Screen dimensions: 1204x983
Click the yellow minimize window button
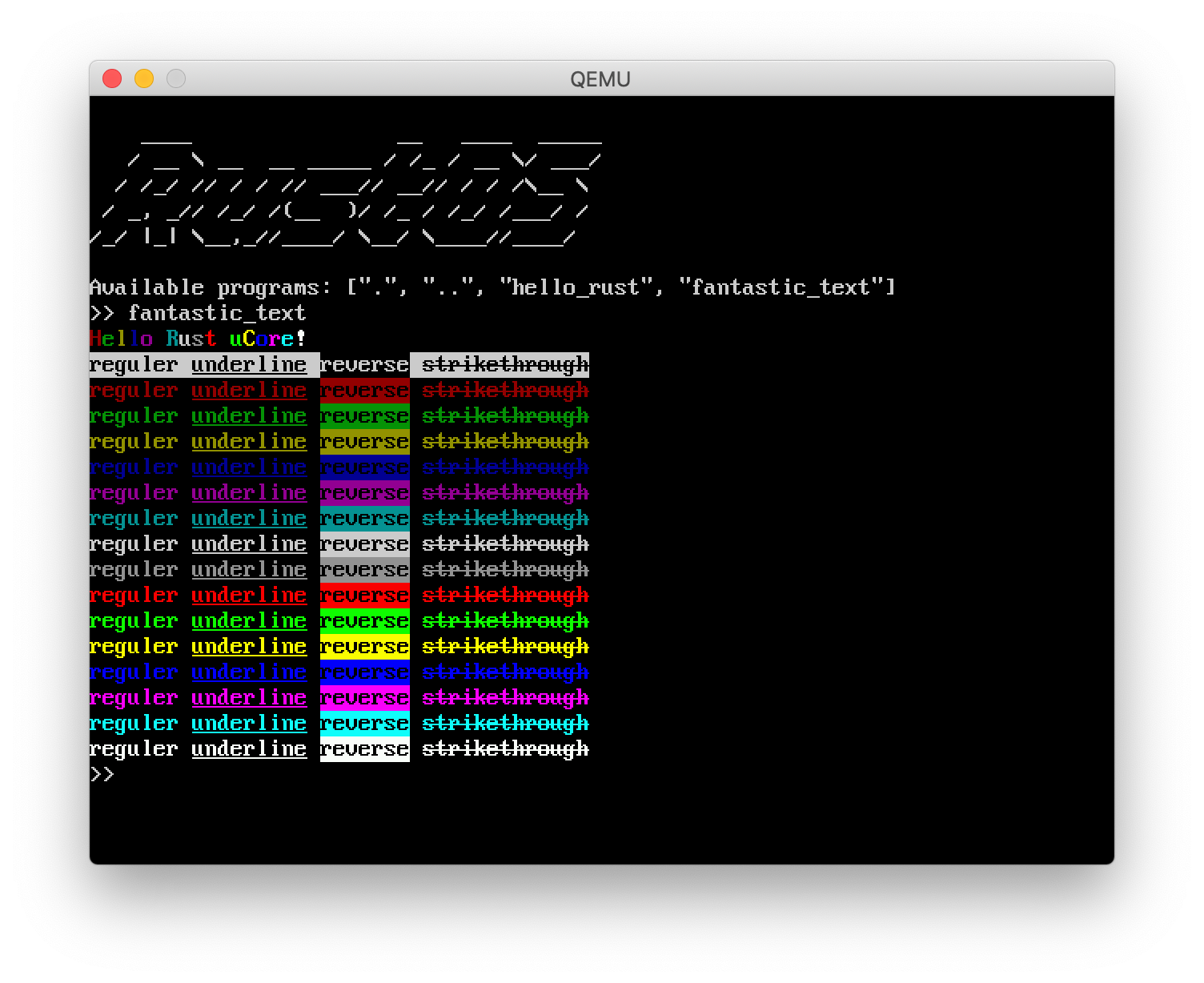pyautogui.click(x=144, y=78)
